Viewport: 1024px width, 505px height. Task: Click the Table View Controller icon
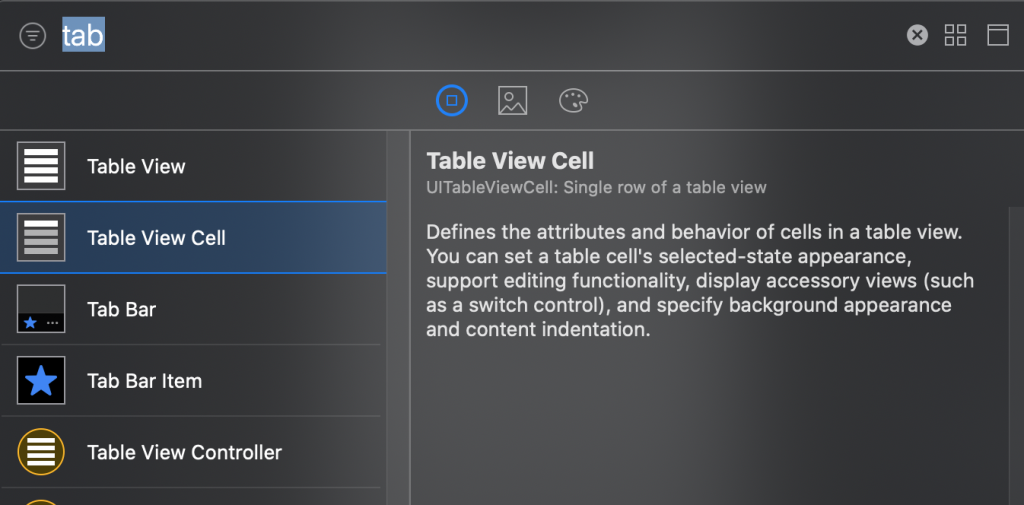[41, 452]
